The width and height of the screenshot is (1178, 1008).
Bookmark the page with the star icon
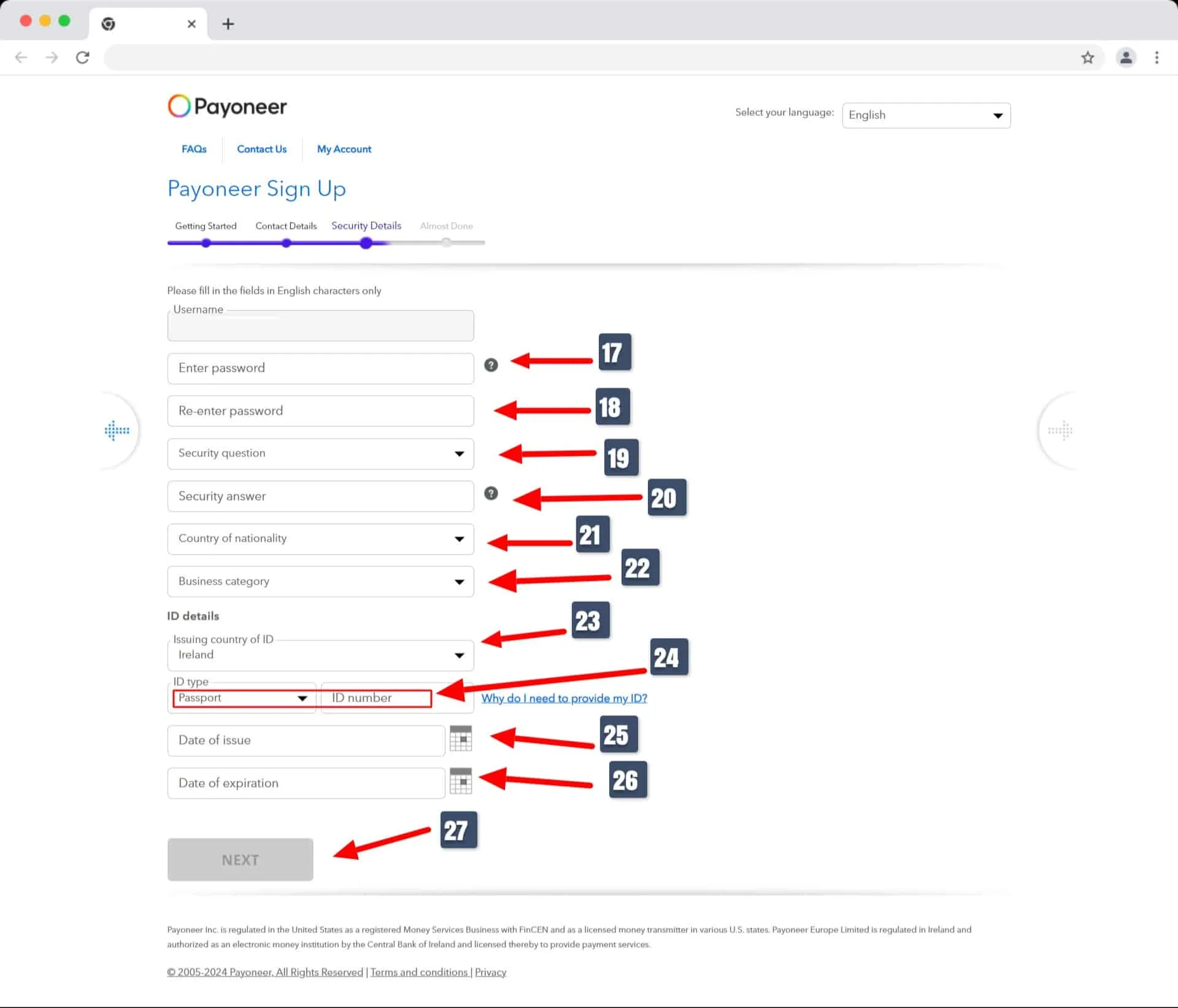1088,58
